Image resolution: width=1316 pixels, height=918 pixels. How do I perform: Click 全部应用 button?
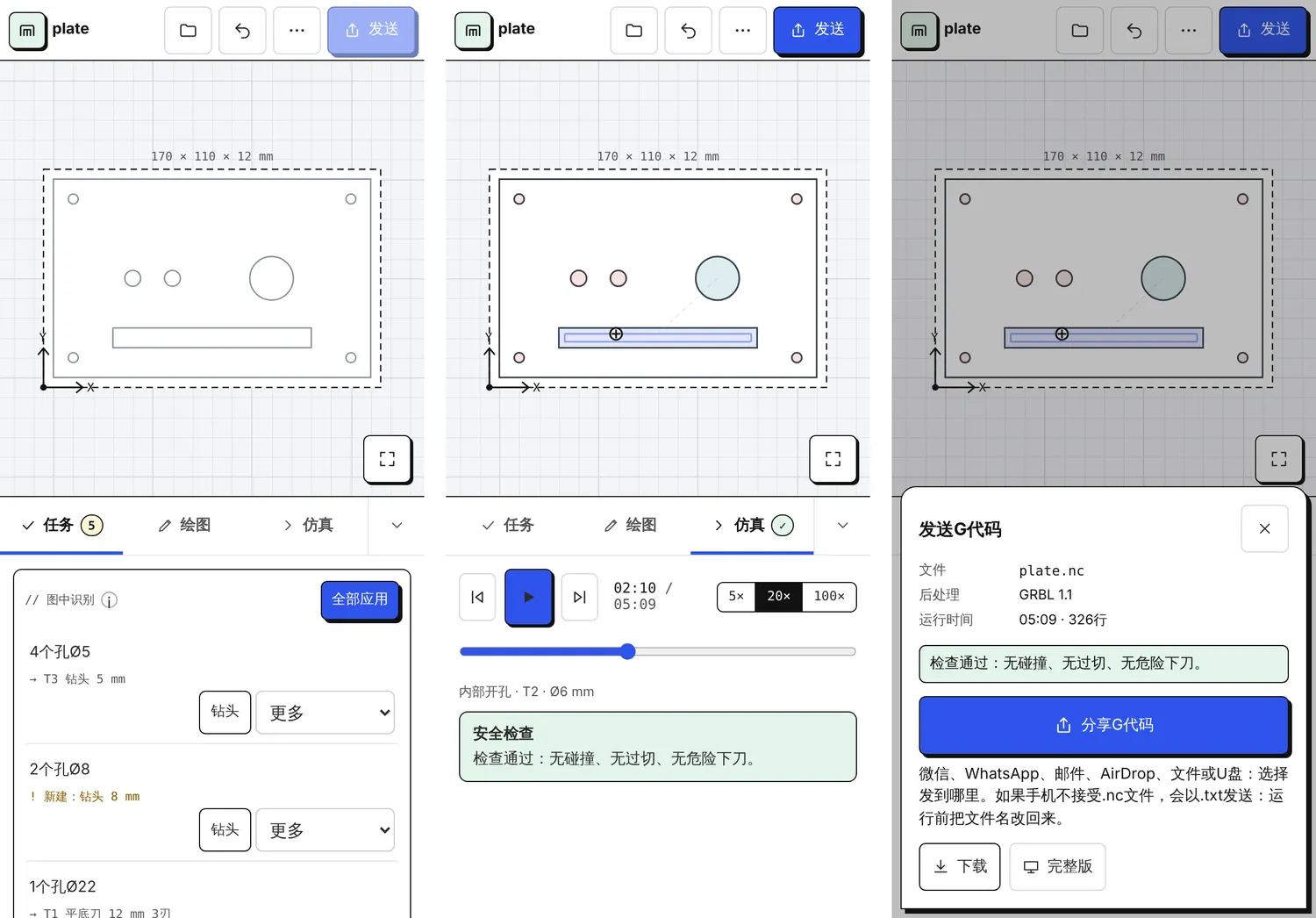point(360,599)
